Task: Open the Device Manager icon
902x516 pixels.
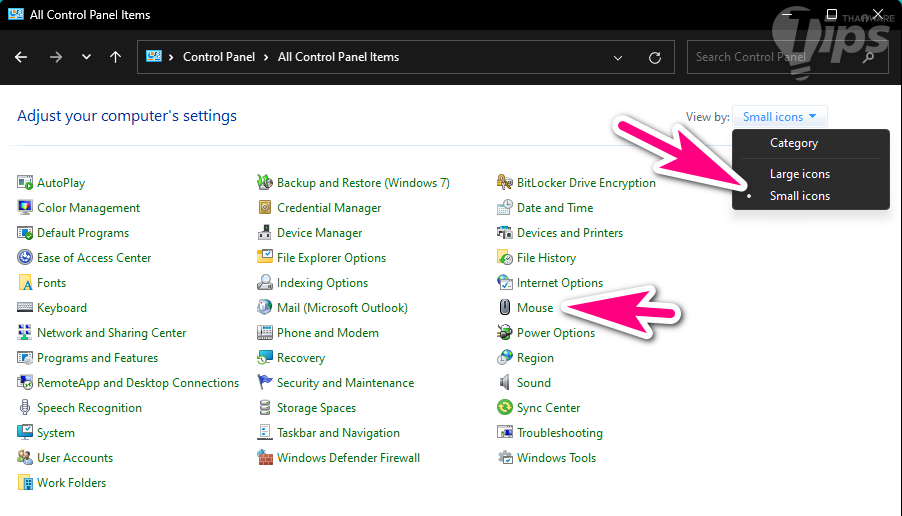Action: (x=265, y=233)
